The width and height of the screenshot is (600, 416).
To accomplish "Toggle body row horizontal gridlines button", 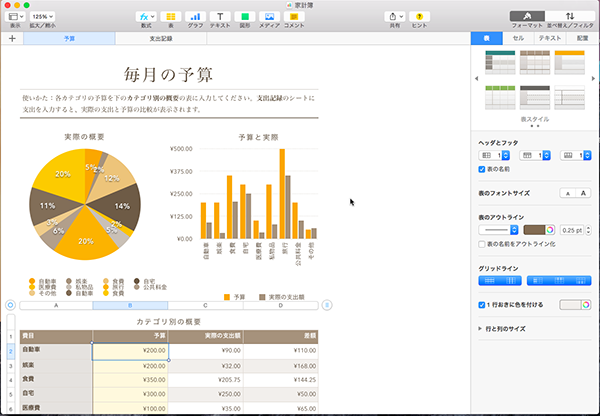I will click(x=489, y=281).
